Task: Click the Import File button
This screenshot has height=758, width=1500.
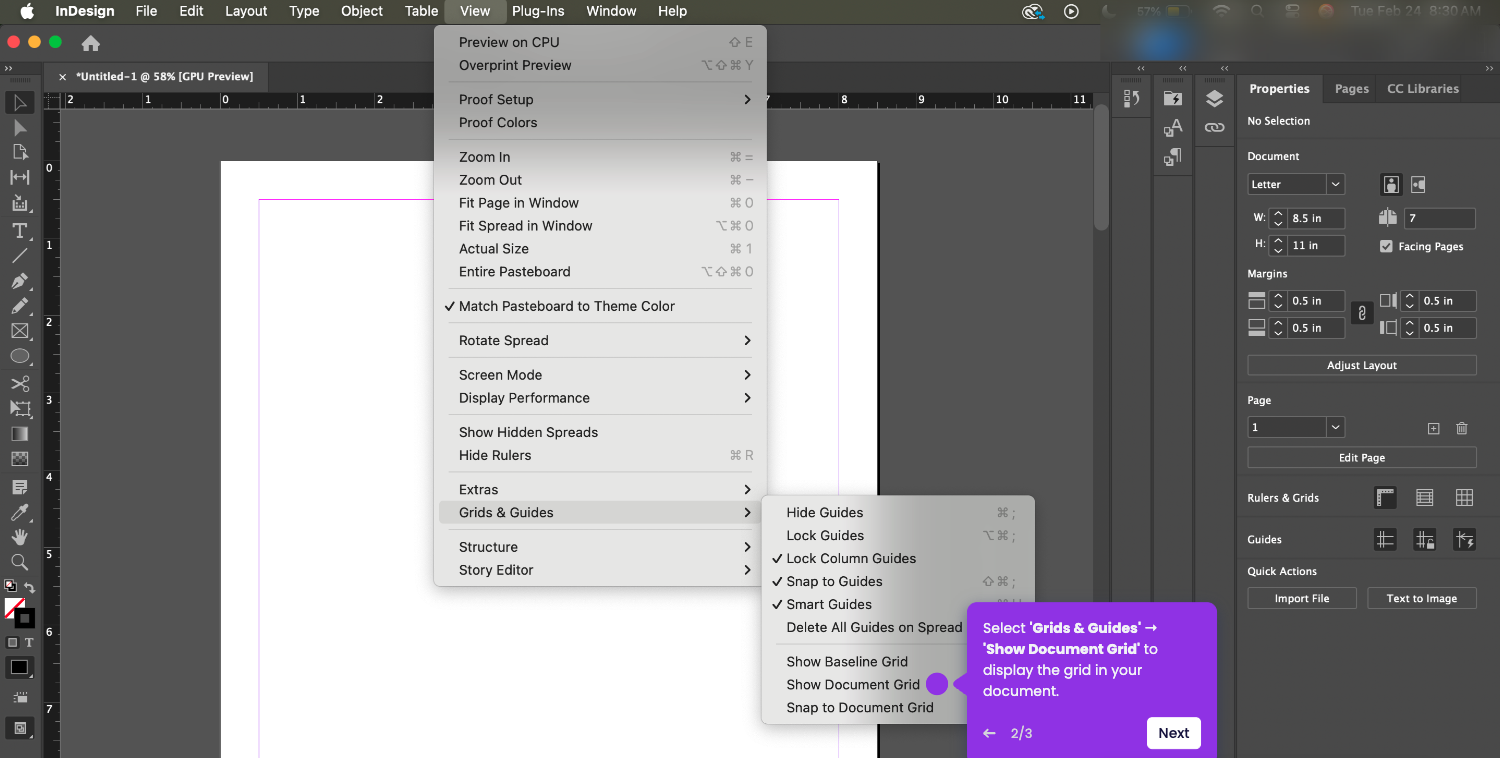Action: coord(1302,598)
